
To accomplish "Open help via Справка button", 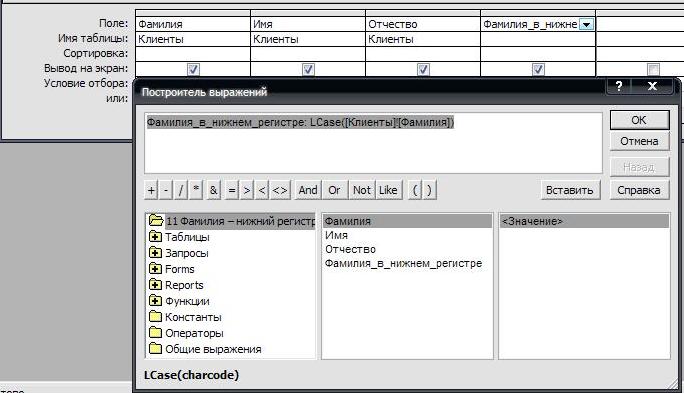I will pos(639,190).
